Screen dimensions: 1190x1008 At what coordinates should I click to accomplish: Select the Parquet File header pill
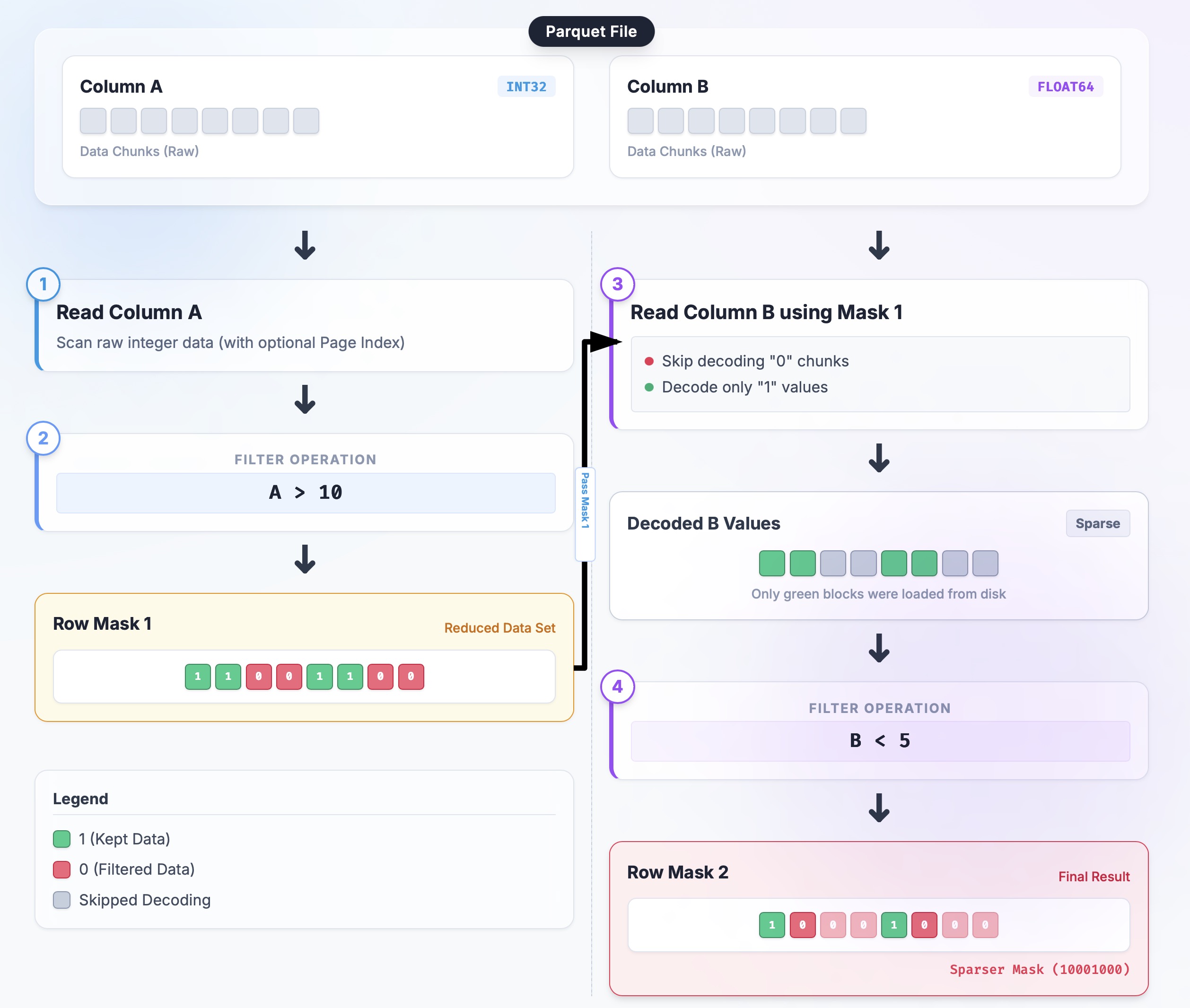pyautogui.click(x=592, y=31)
